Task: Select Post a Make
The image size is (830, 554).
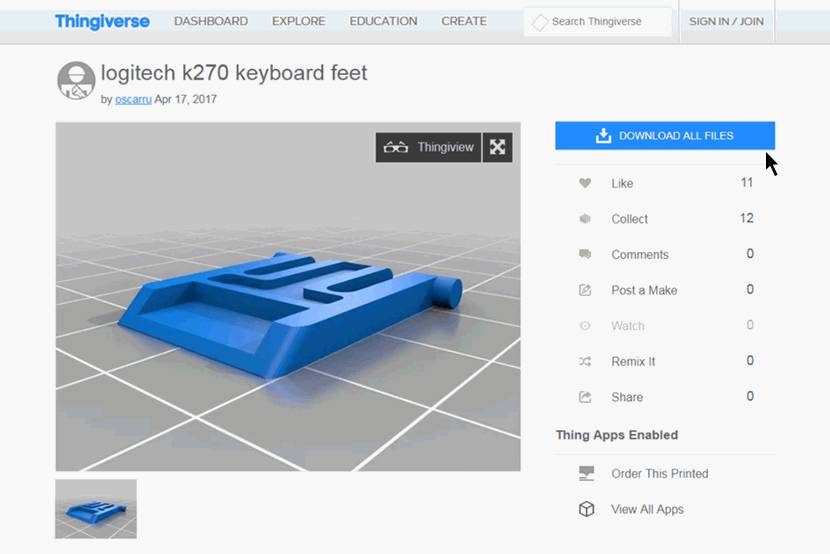Action: [x=644, y=290]
